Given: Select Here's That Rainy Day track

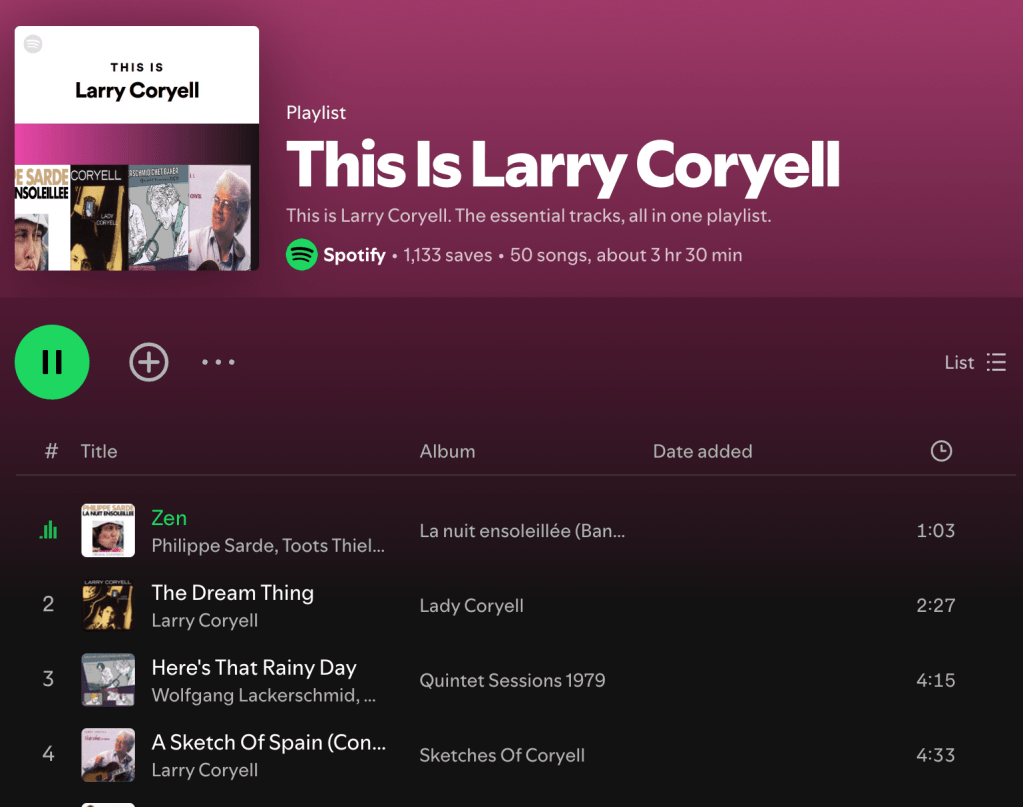Looking at the screenshot, I should [x=254, y=667].
